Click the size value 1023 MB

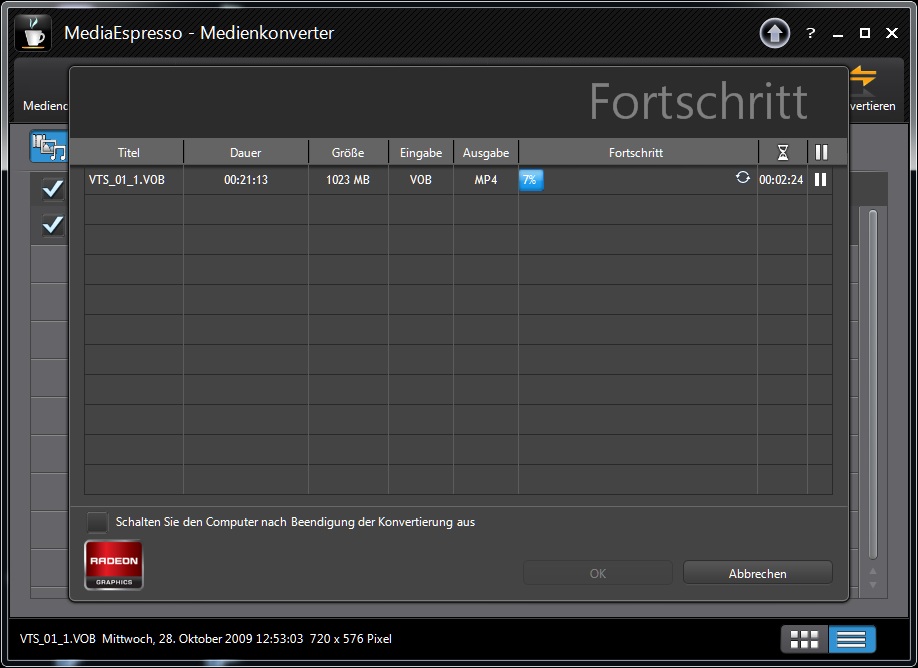coord(348,180)
